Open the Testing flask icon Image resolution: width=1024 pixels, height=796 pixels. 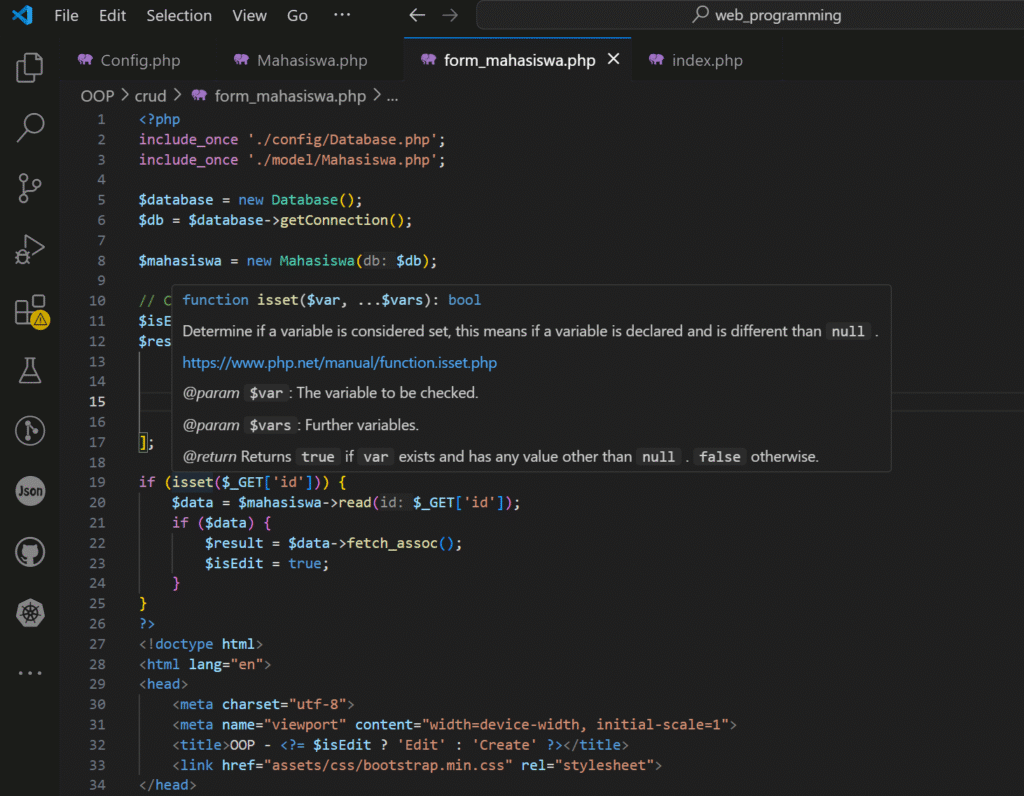click(30, 371)
